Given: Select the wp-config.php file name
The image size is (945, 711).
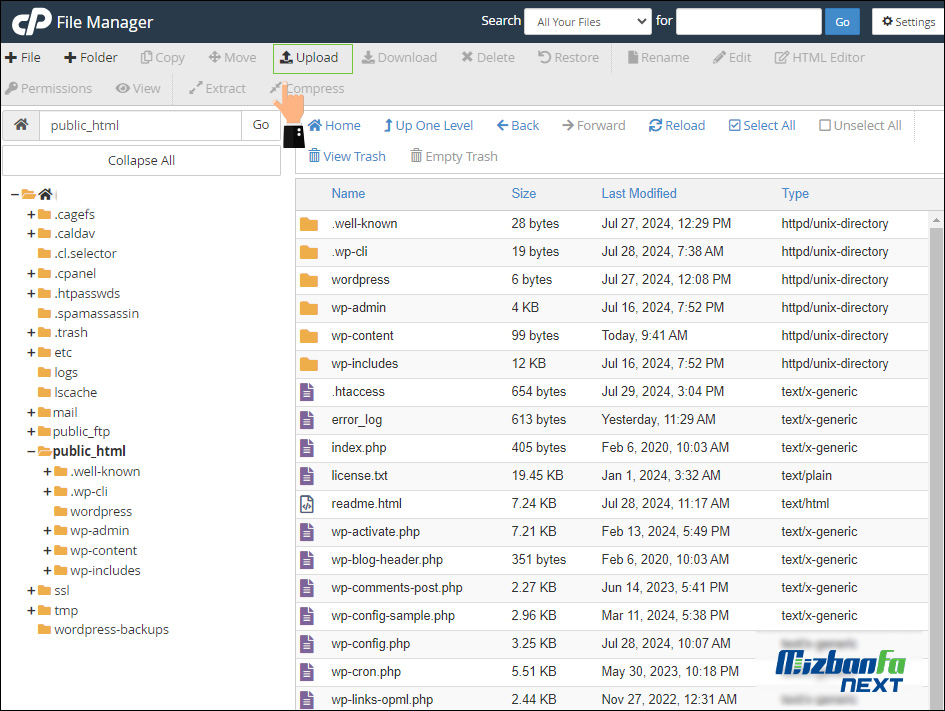Looking at the screenshot, I should (371, 644).
